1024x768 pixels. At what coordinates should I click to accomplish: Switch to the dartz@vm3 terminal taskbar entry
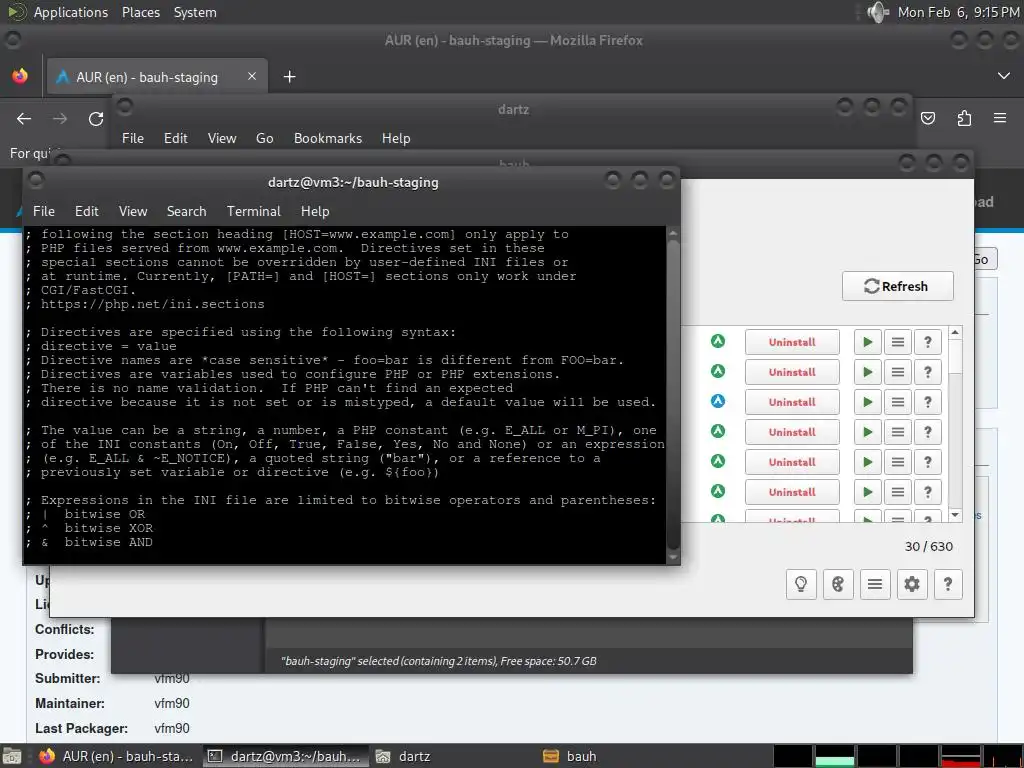(x=285, y=756)
